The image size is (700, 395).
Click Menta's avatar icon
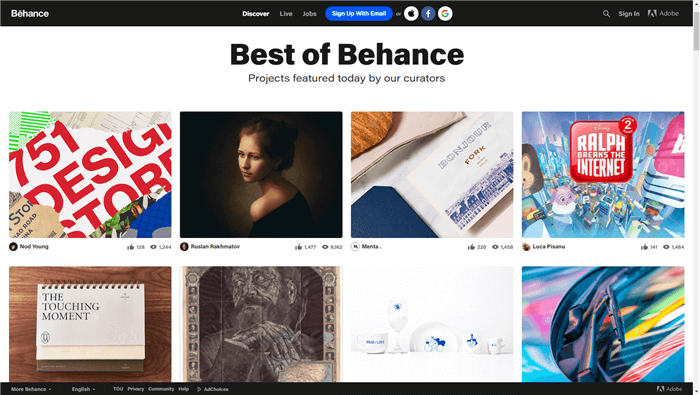pyautogui.click(x=355, y=247)
